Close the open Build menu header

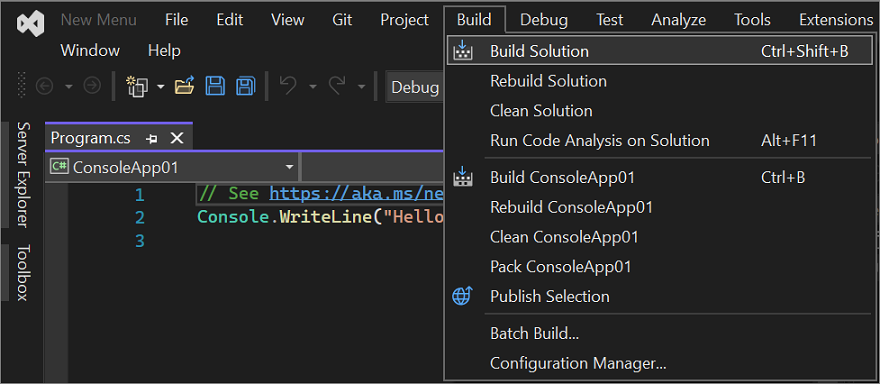pos(474,20)
